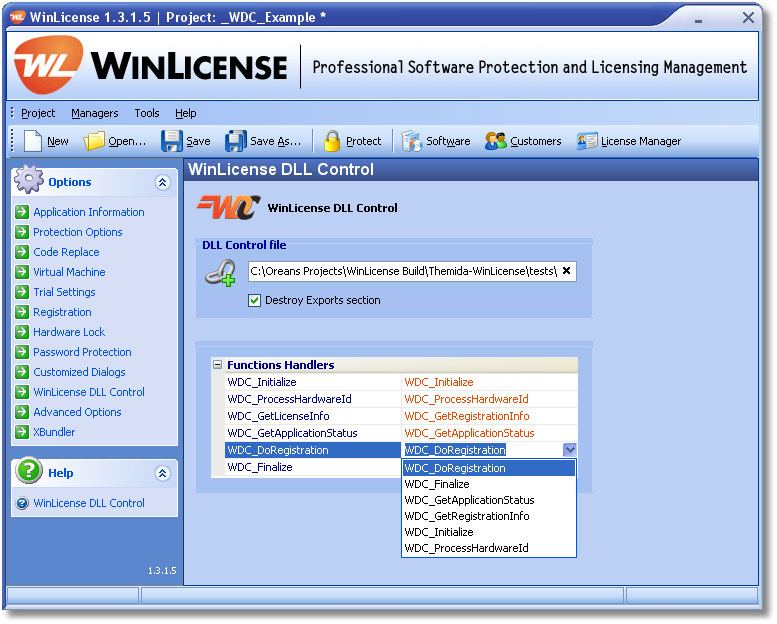Screen dimensions: 777x624
Task: Open the Tools menu
Action: point(147,113)
